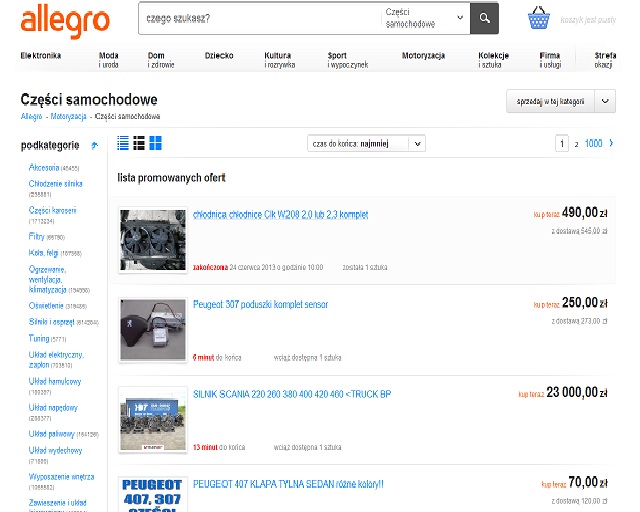Open Ogrzewanie, wentylacja, klimatyzacja subcategory

[47, 280]
